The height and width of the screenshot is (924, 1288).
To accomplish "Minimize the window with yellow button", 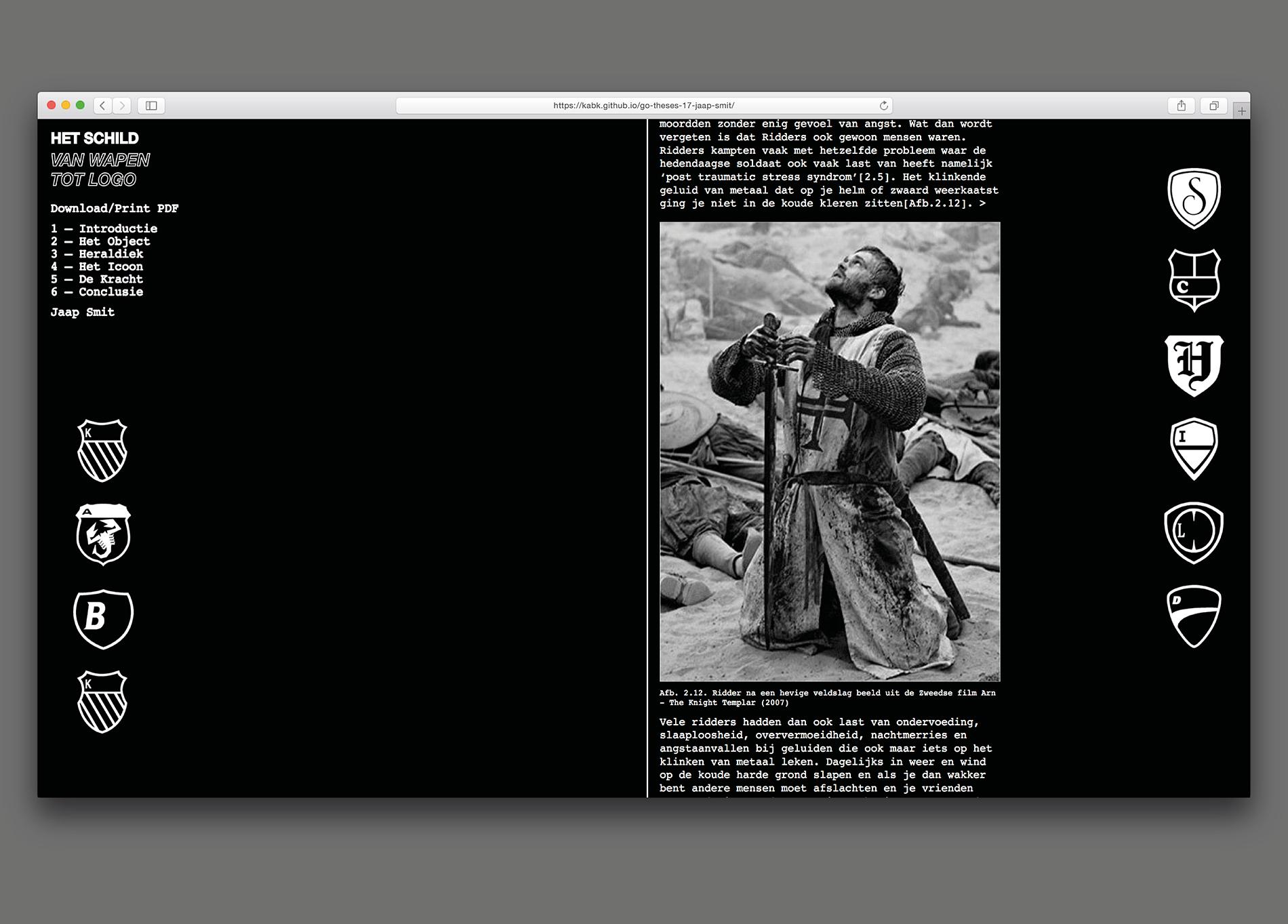I will click(x=66, y=105).
